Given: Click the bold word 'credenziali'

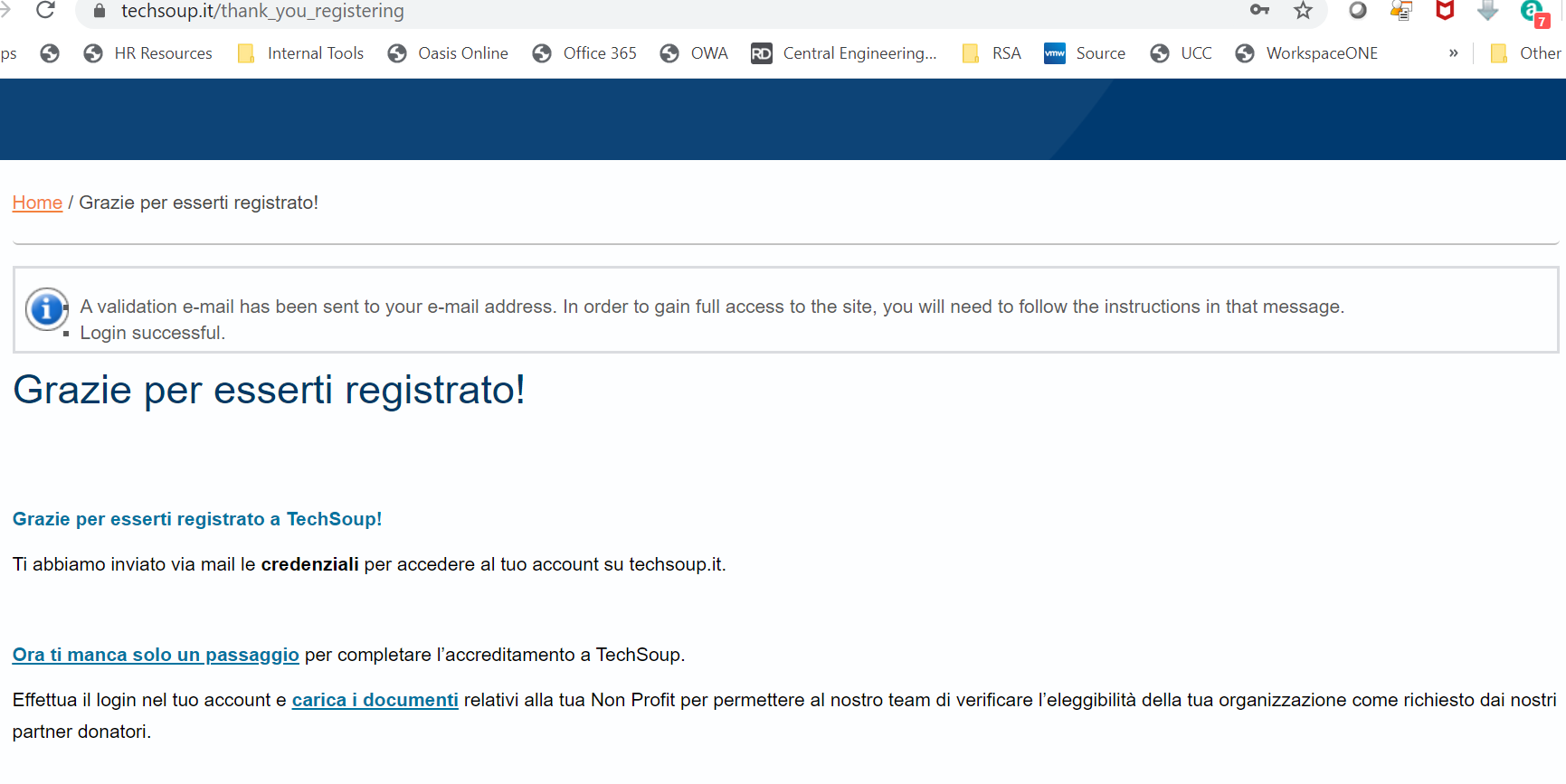Looking at the screenshot, I should (310, 564).
